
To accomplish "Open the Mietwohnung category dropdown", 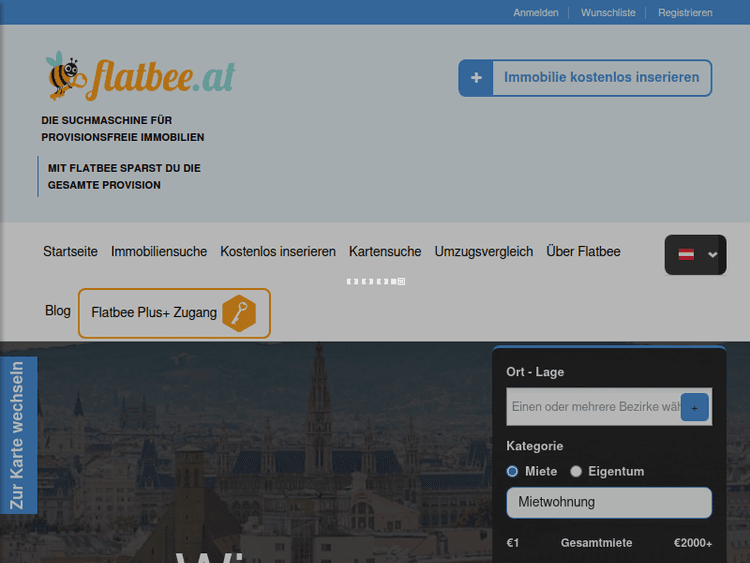I will [x=609, y=502].
